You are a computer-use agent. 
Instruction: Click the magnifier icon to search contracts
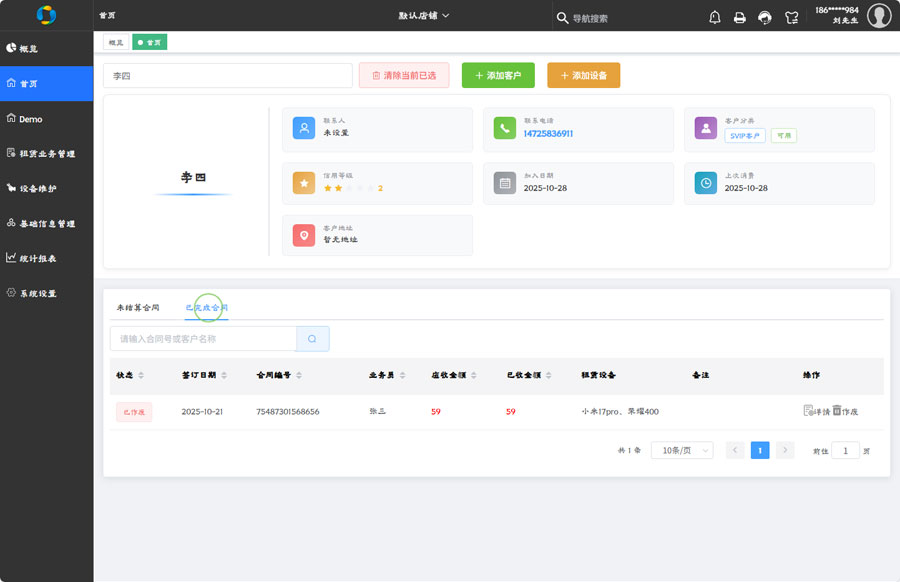(x=312, y=339)
